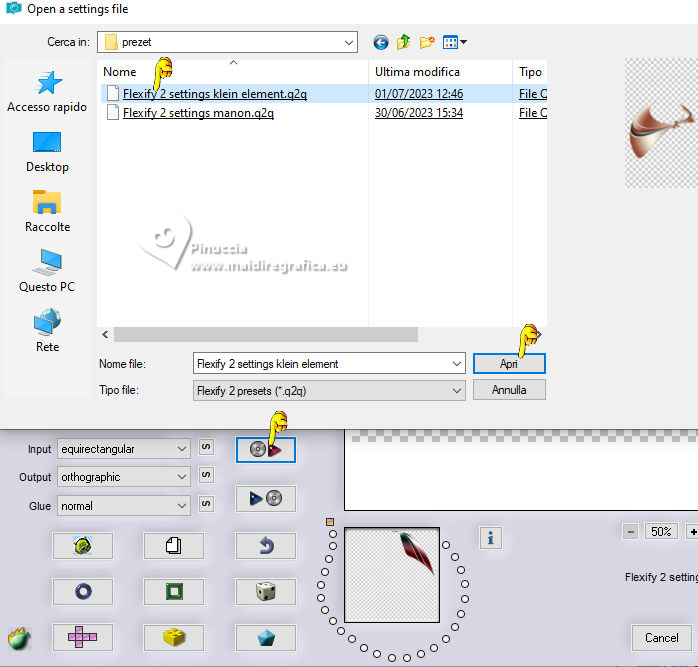
Task: Click the dark blue ring icon button
Action: coord(83,591)
